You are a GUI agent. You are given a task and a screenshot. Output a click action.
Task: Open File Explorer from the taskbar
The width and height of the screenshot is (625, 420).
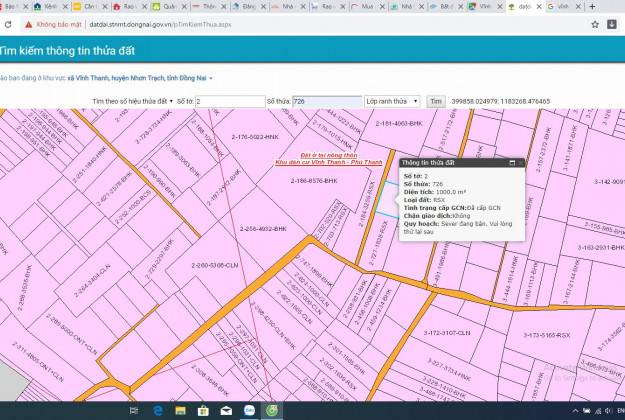181,411
